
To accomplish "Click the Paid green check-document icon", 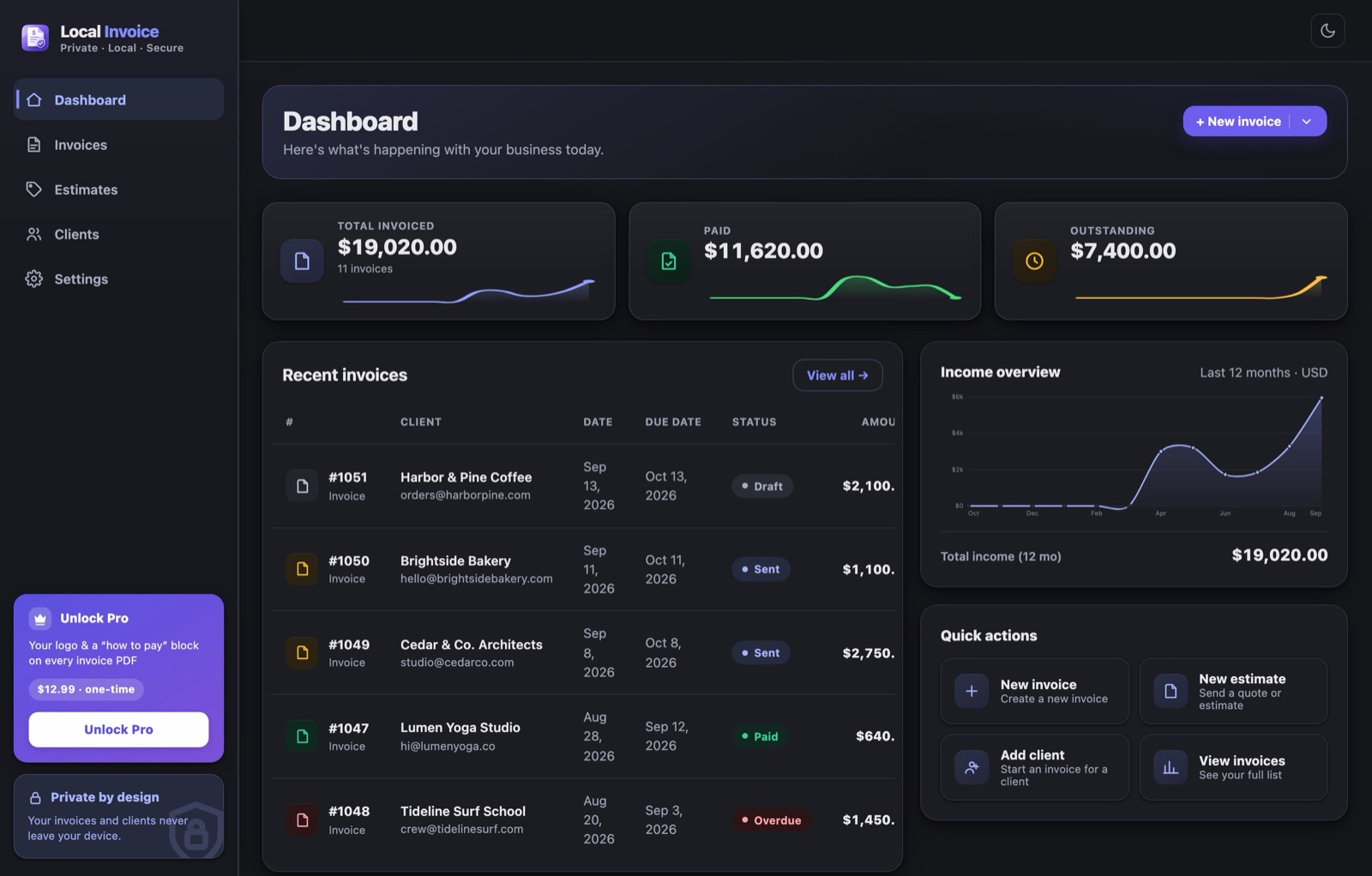I will coord(669,261).
